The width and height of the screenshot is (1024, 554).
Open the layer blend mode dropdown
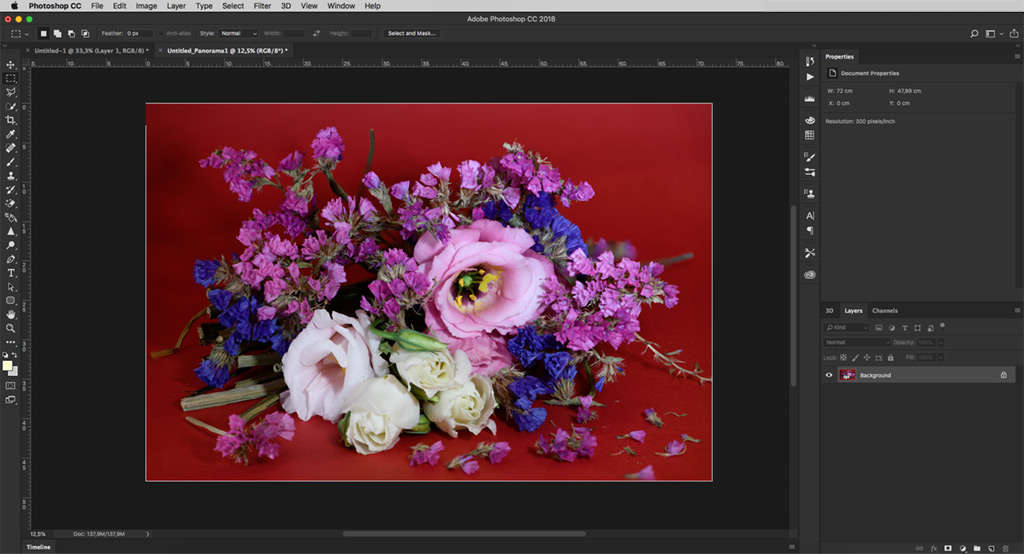[x=856, y=342]
